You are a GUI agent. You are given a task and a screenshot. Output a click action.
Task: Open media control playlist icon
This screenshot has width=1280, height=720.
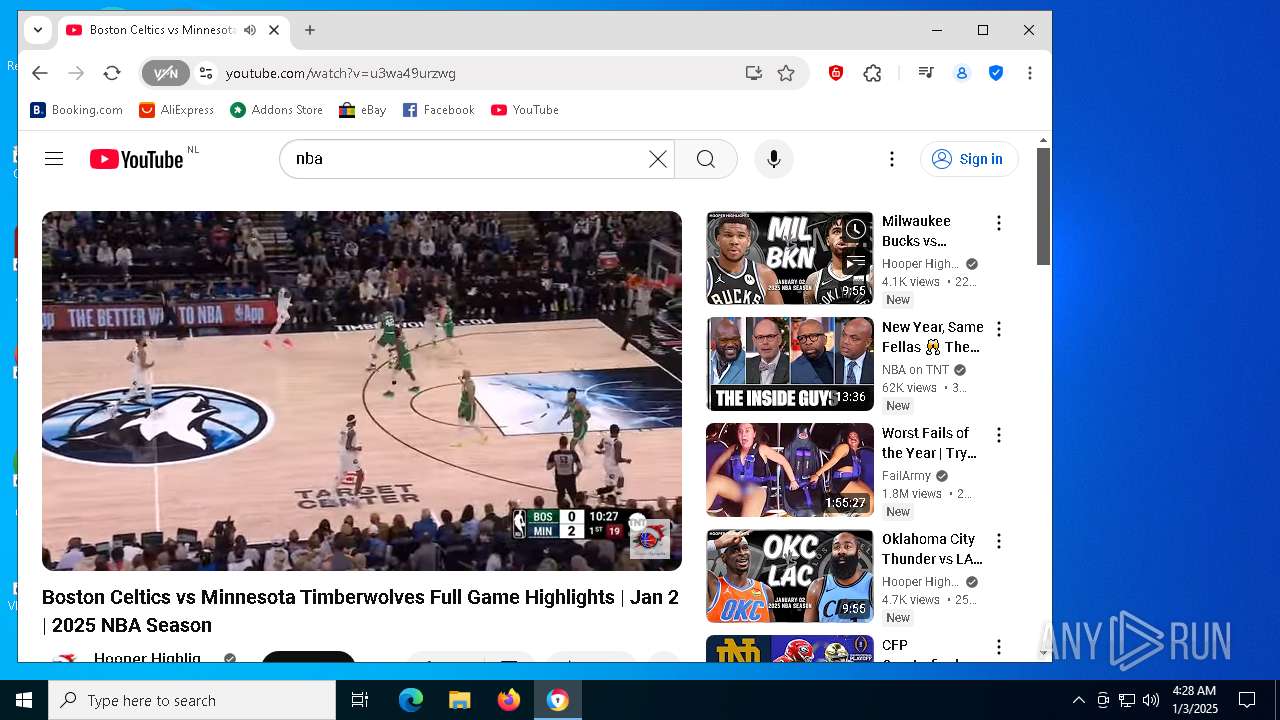coord(926,73)
